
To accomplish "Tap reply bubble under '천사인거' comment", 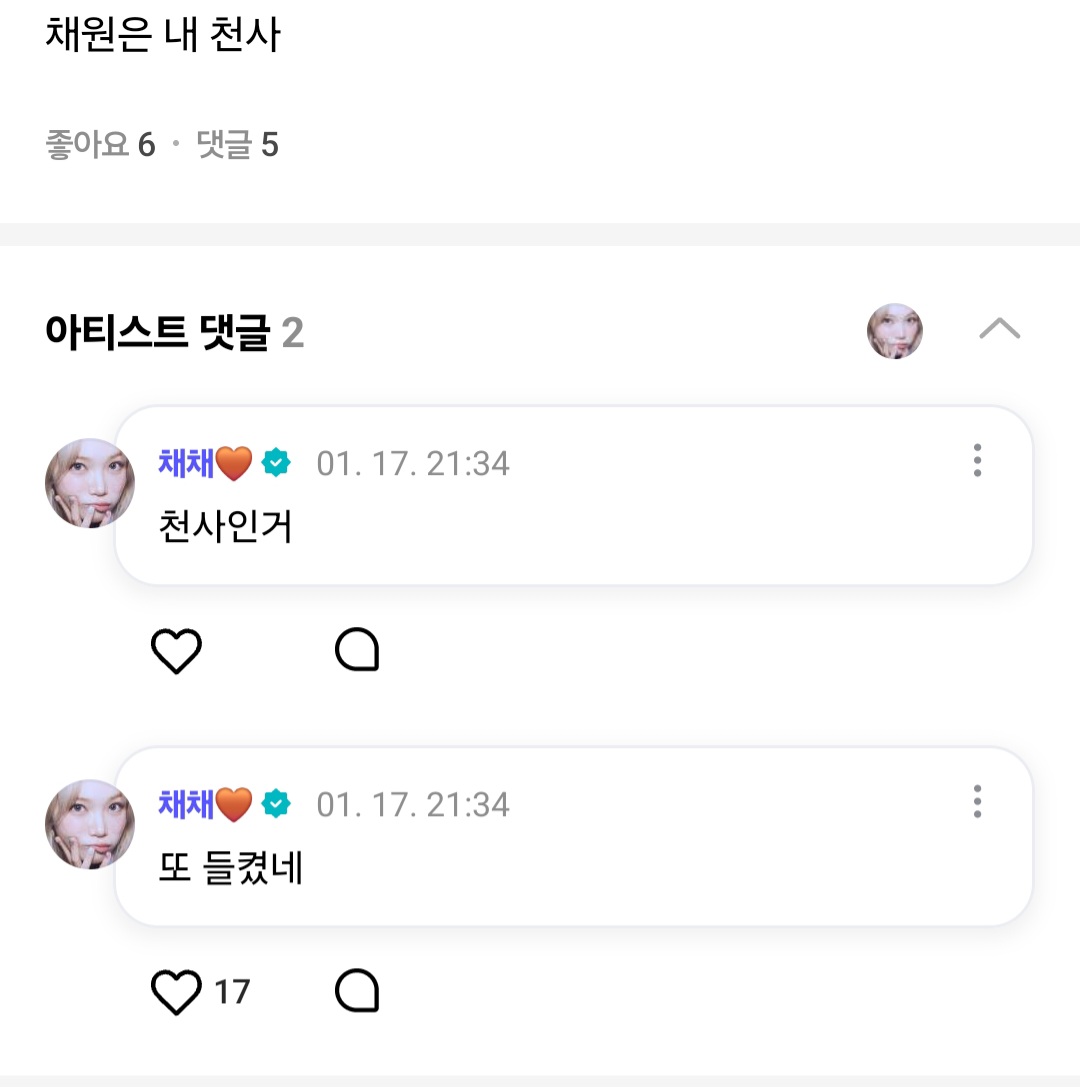I will tap(357, 651).
